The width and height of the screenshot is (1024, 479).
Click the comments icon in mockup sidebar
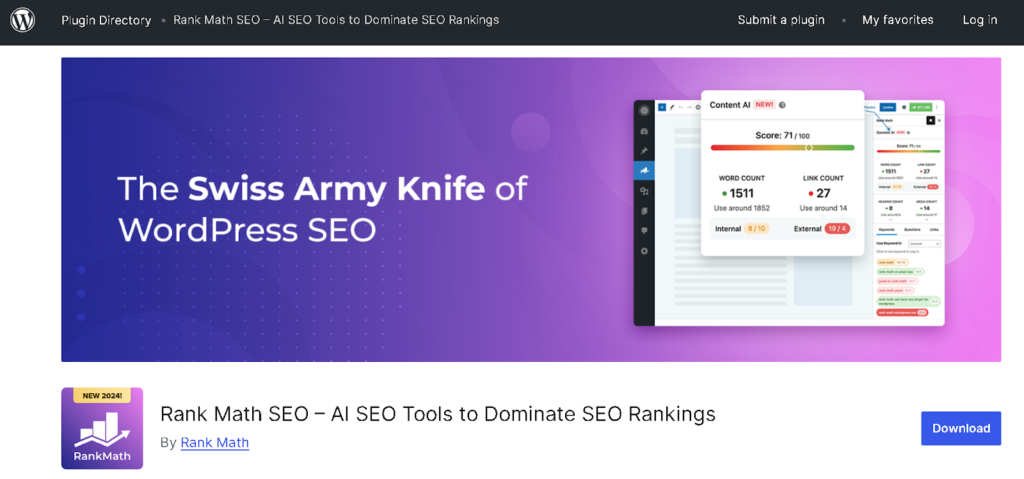click(644, 230)
